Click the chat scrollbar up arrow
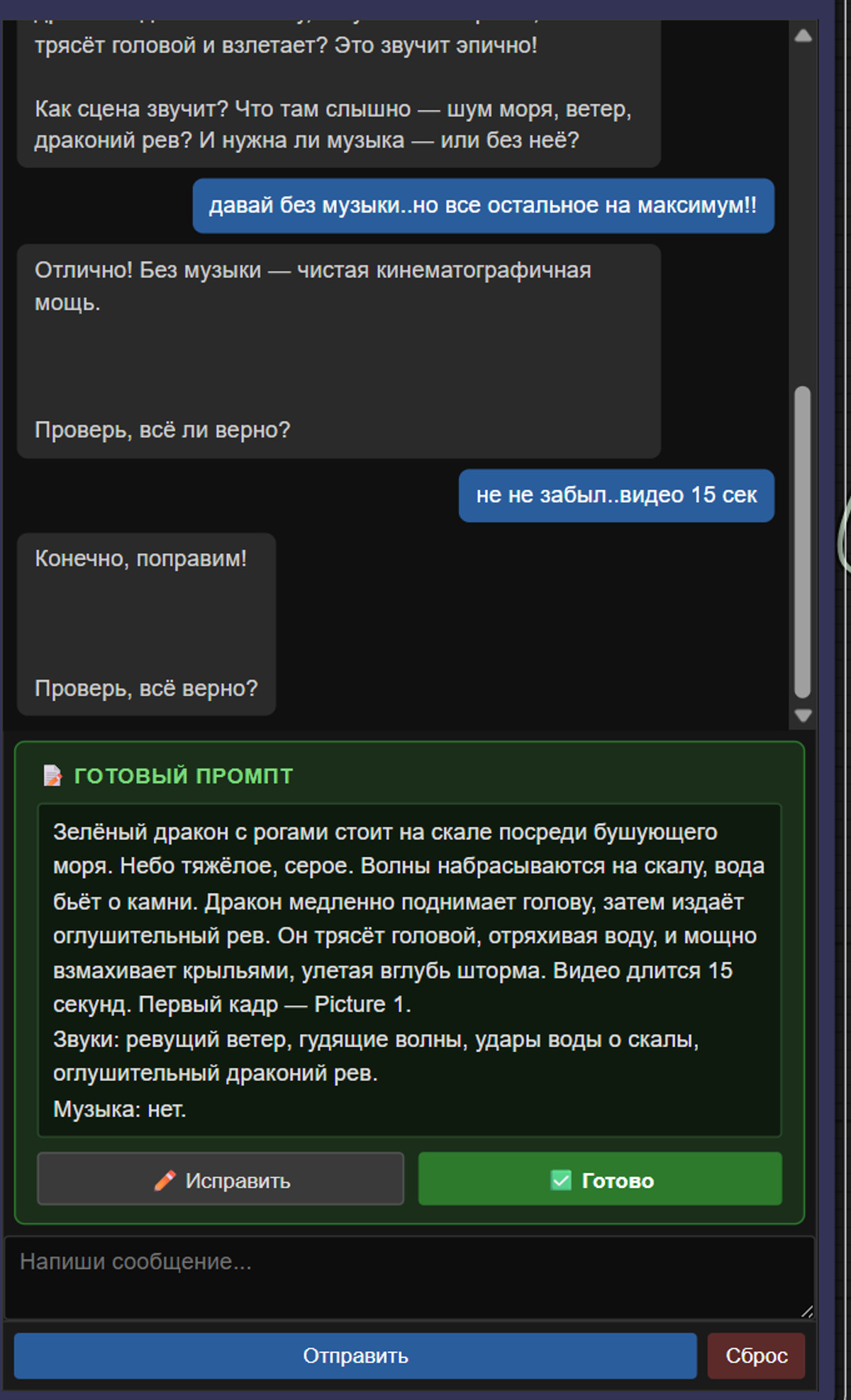Viewport: 851px width, 1400px height. coord(803,35)
